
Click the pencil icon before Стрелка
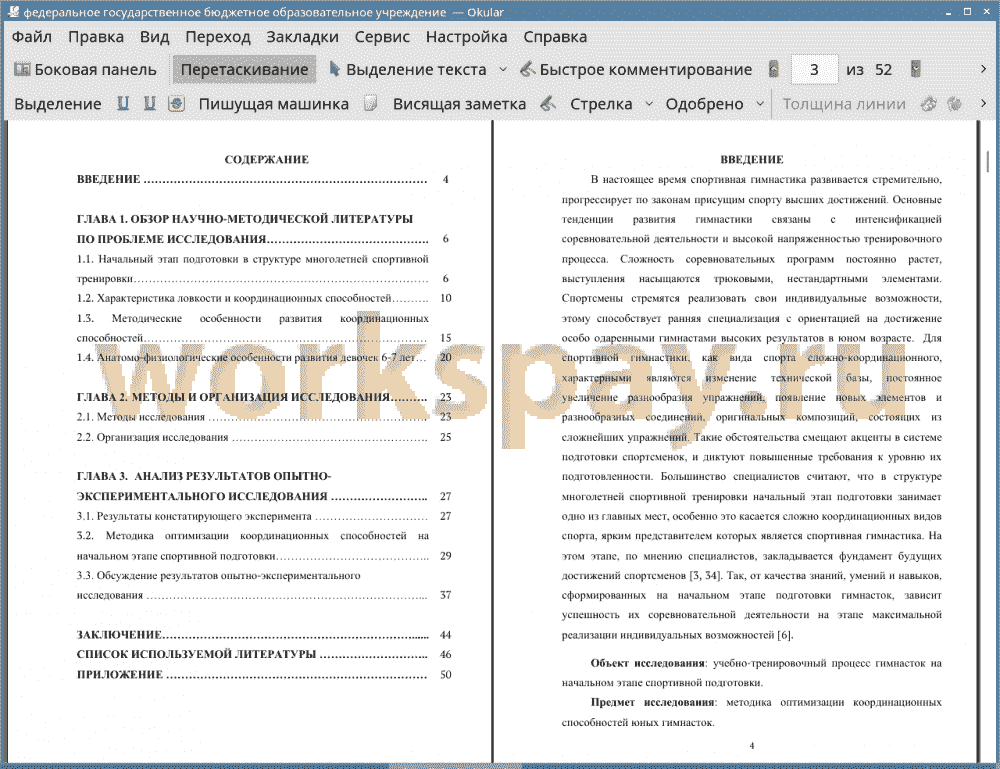548,103
